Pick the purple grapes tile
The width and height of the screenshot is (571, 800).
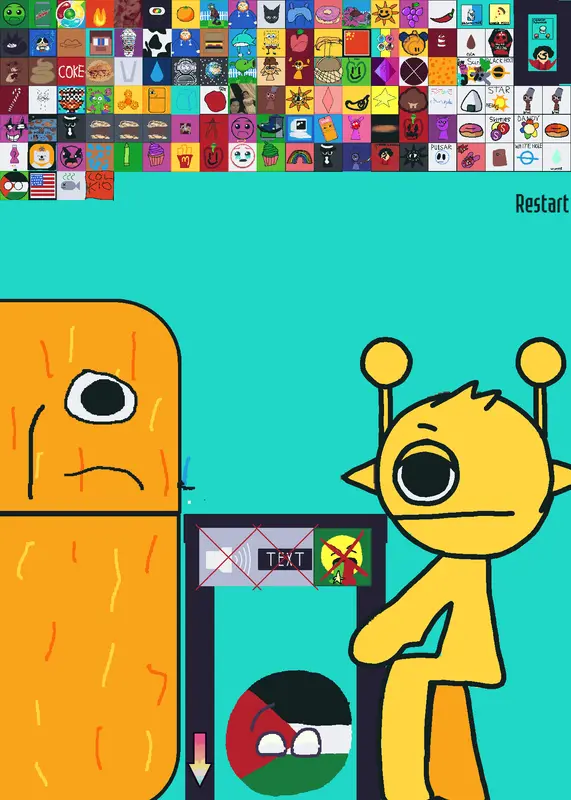click(x=414, y=14)
